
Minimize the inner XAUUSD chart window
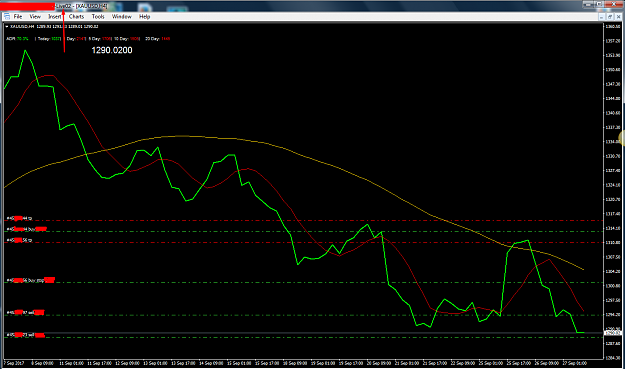coord(601,17)
